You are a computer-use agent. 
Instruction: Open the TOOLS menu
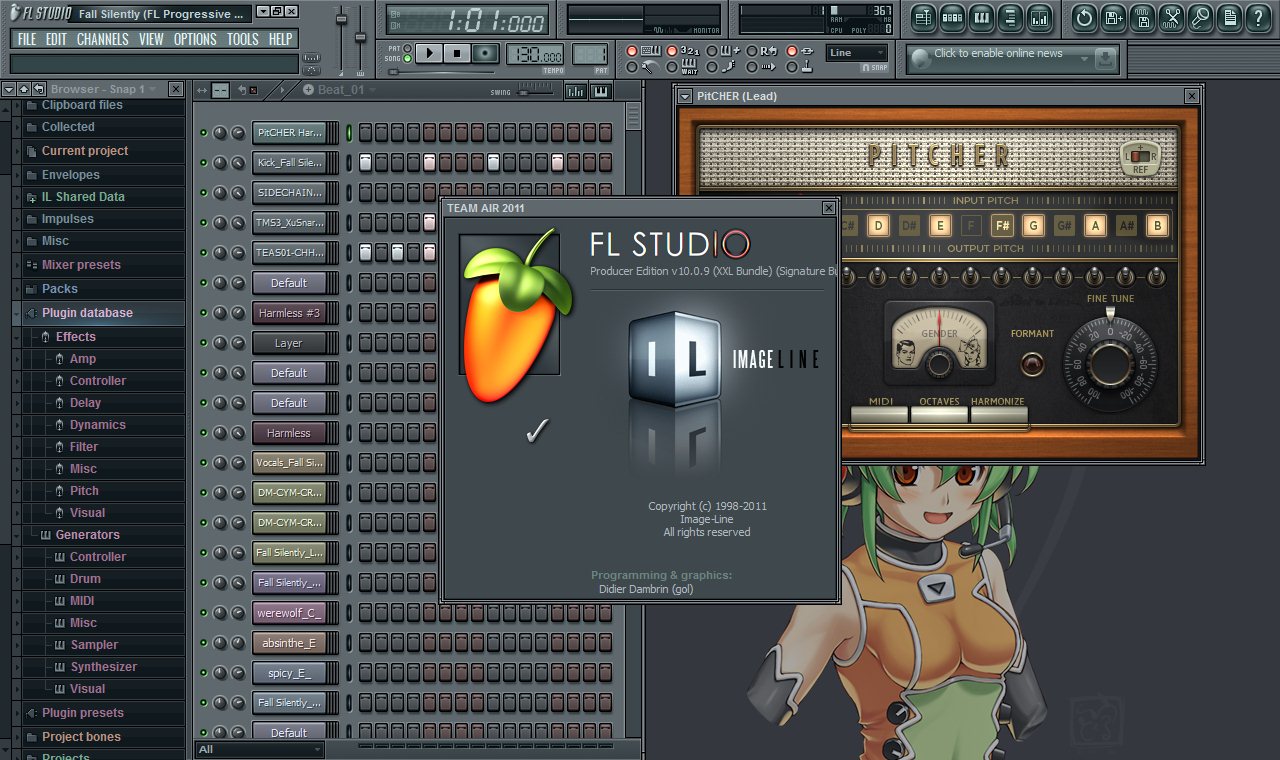pos(242,39)
